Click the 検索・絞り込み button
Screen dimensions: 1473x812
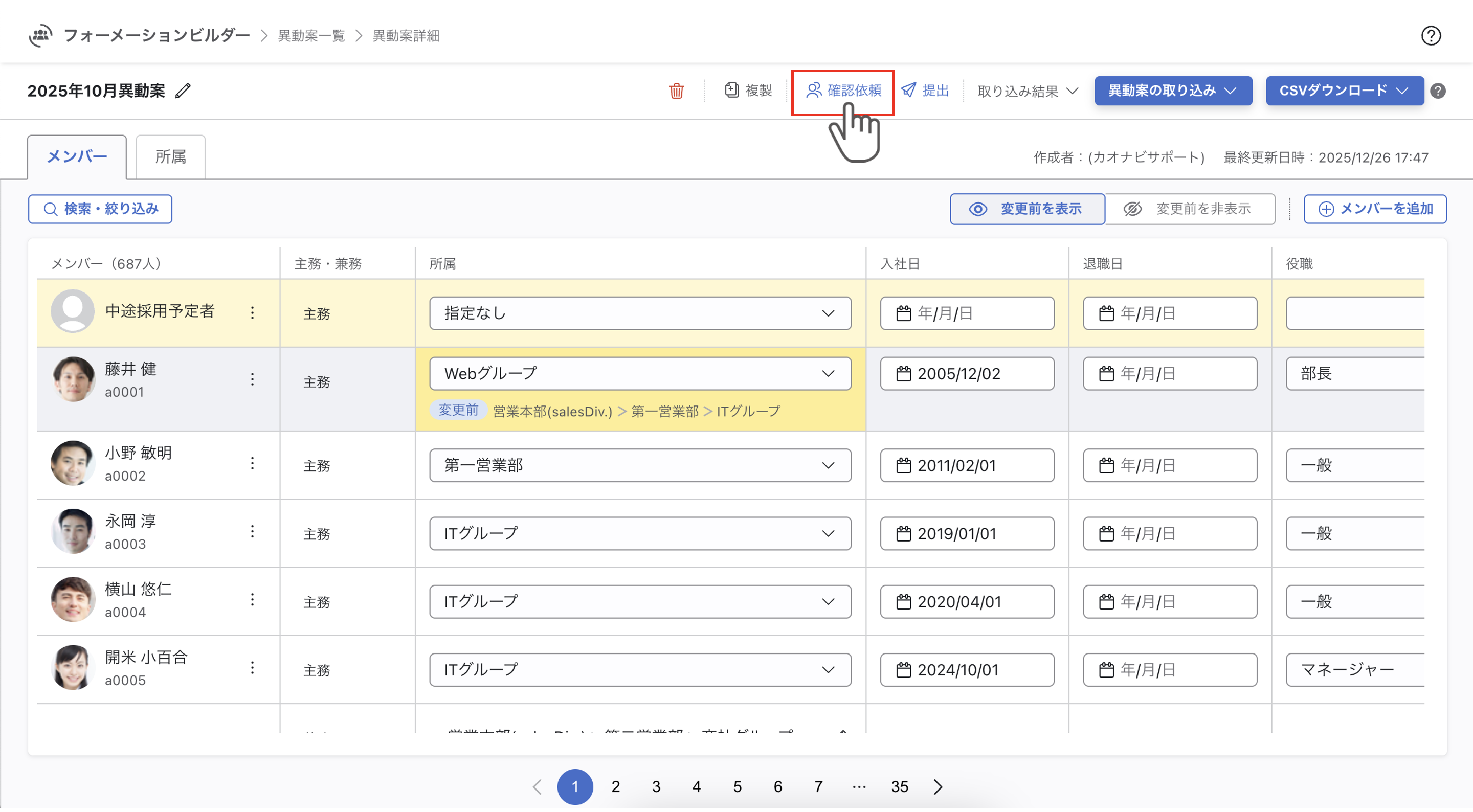pos(100,209)
